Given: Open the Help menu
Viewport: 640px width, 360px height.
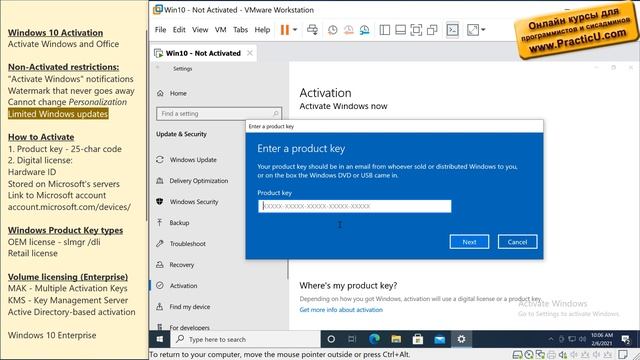Looking at the screenshot, I should coord(262,30).
